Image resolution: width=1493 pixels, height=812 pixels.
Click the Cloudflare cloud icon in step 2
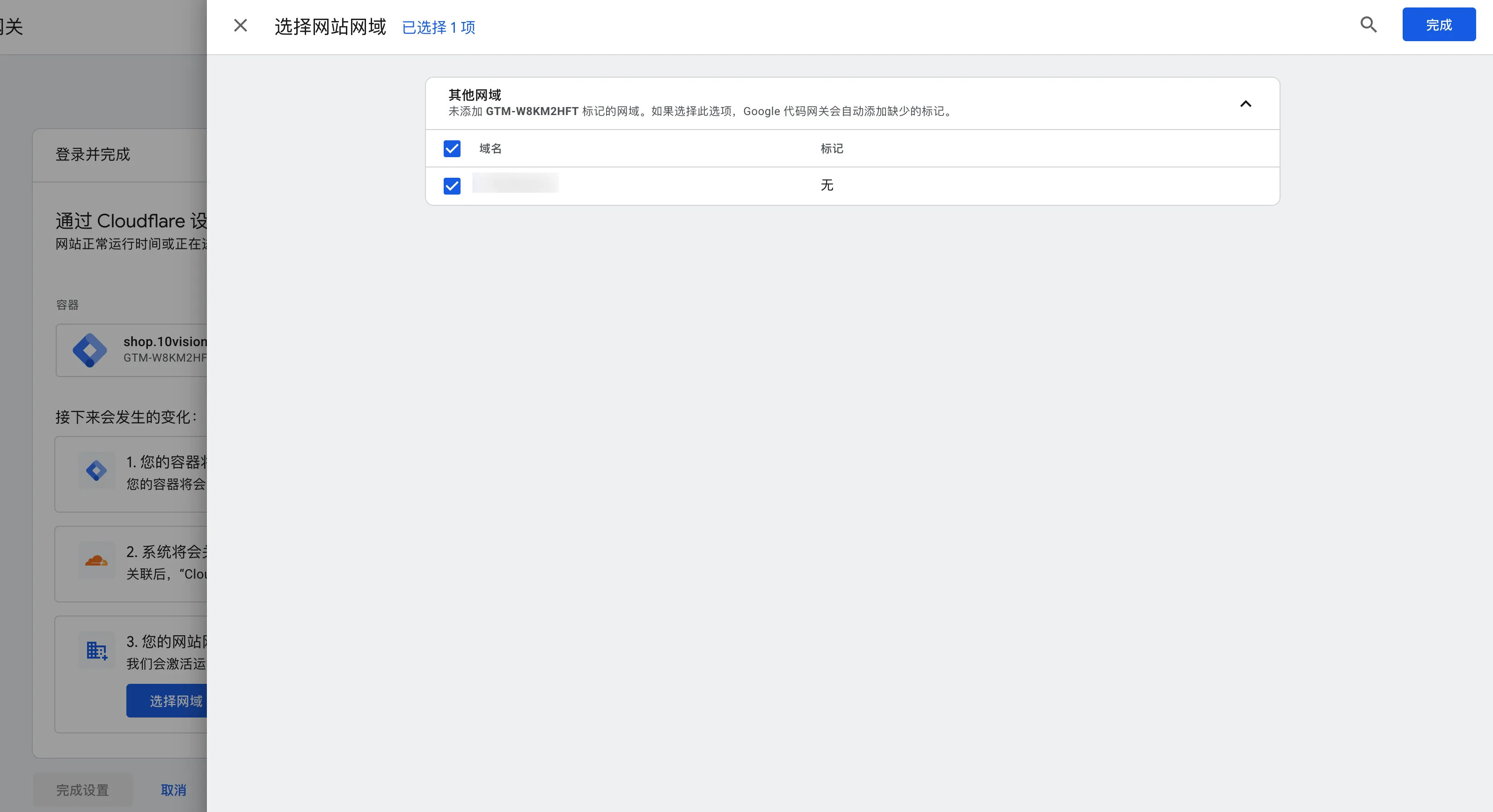click(96, 560)
